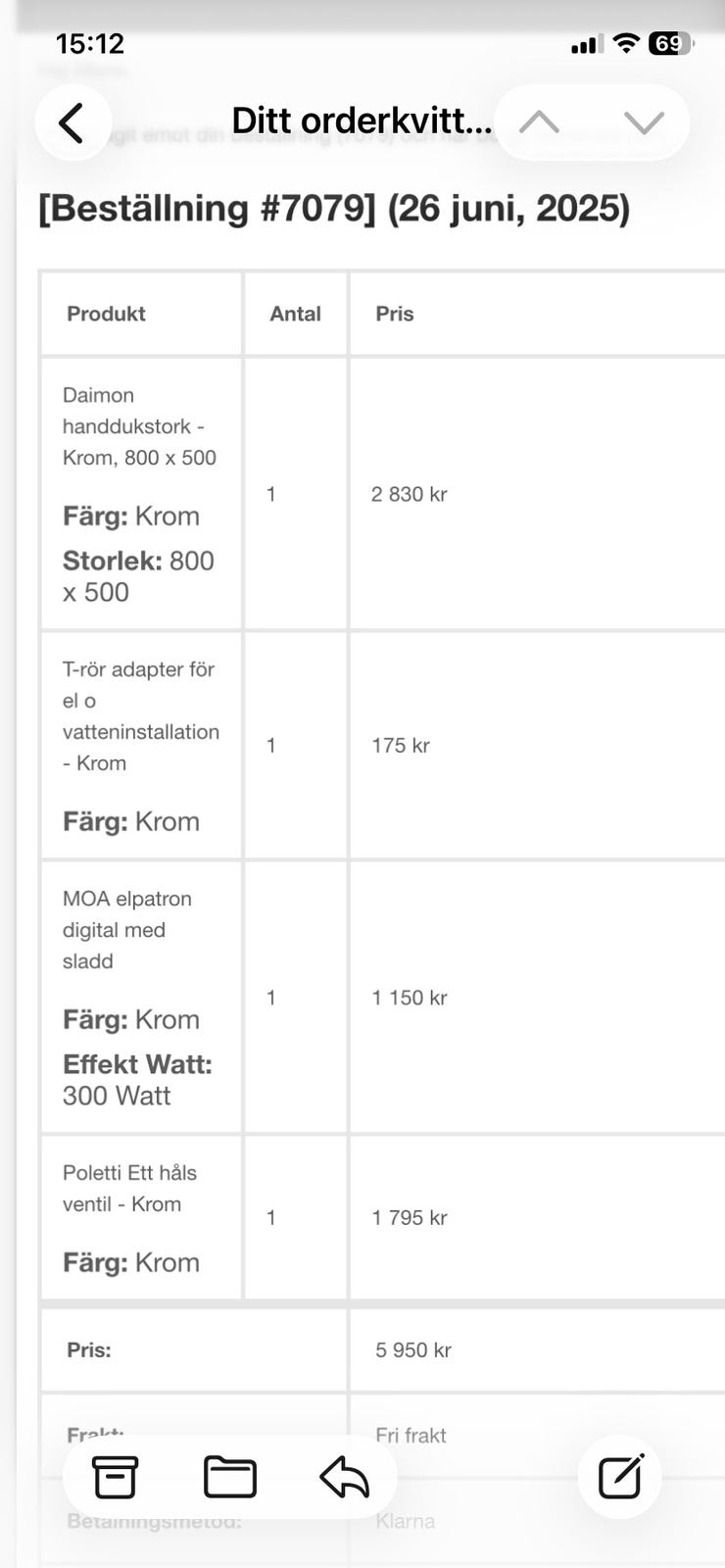Screen dimensions: 725x1568
Task: Tap the battery indicator in status bar
Action: (x=670, y=44)
